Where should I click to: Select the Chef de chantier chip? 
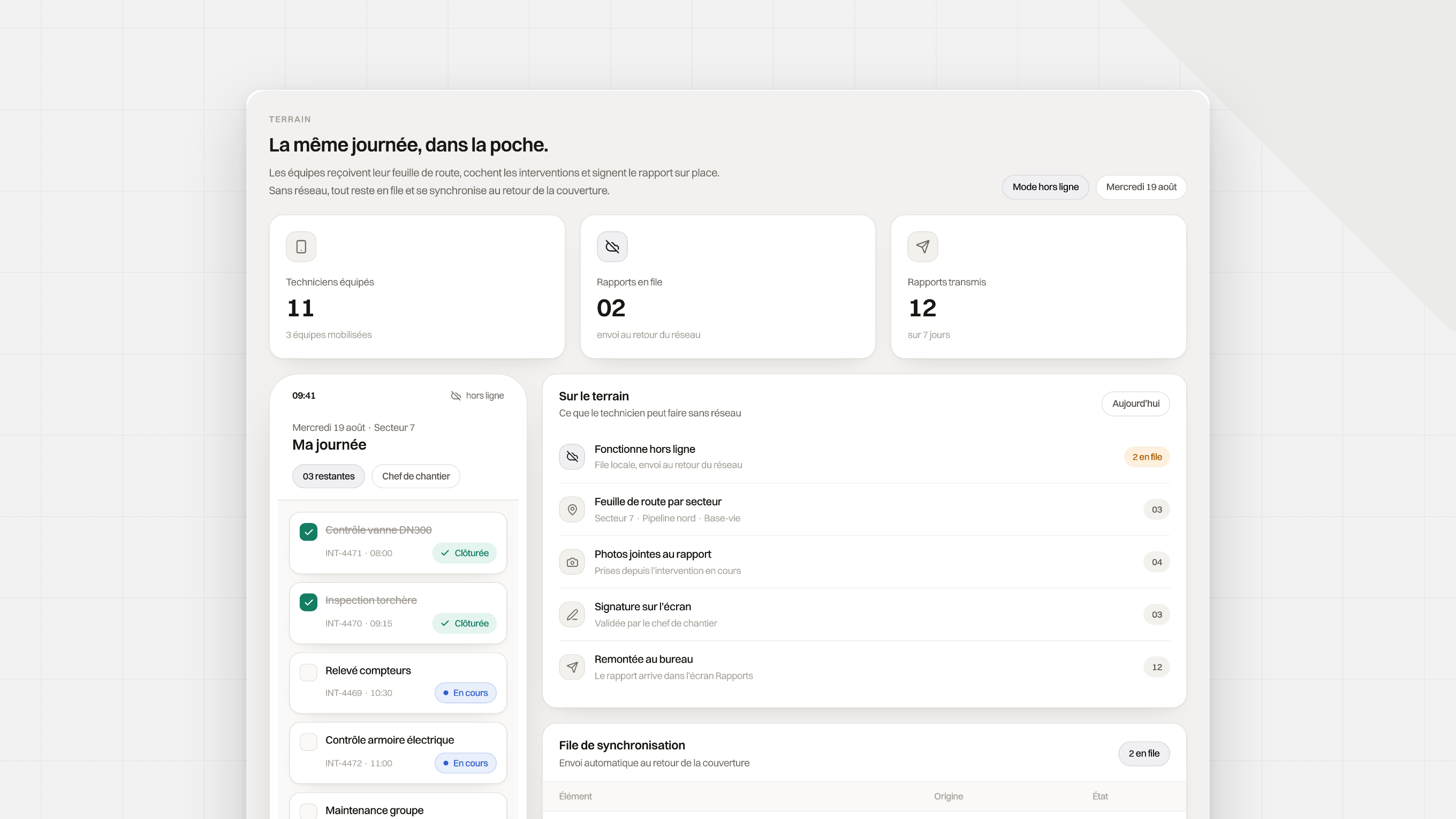[415, 476]
